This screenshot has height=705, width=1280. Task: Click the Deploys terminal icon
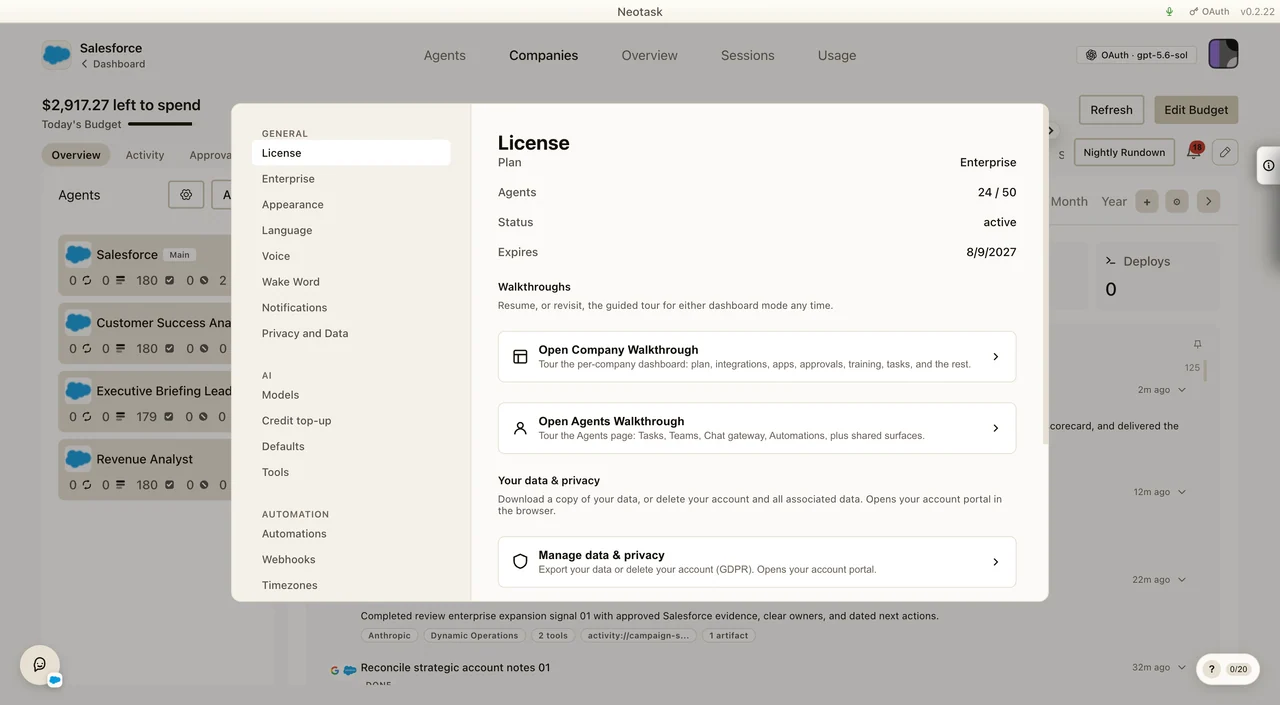coord(1110,261)
